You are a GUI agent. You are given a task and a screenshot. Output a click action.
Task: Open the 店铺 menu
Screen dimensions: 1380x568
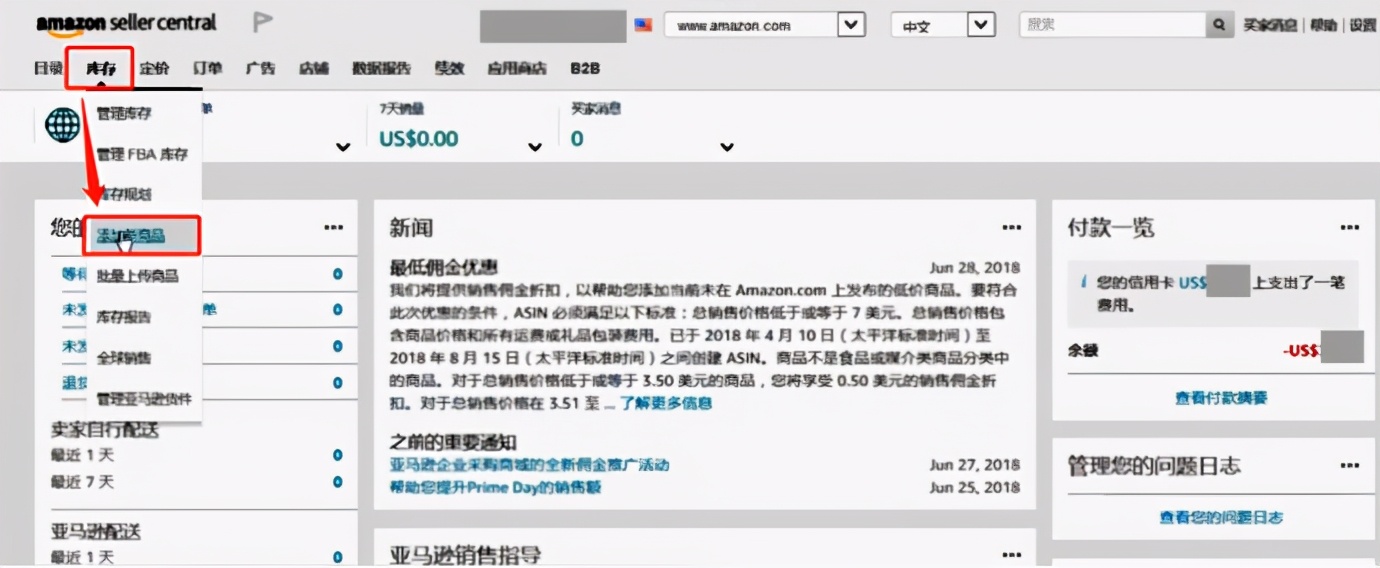click(x=313, y=68)
